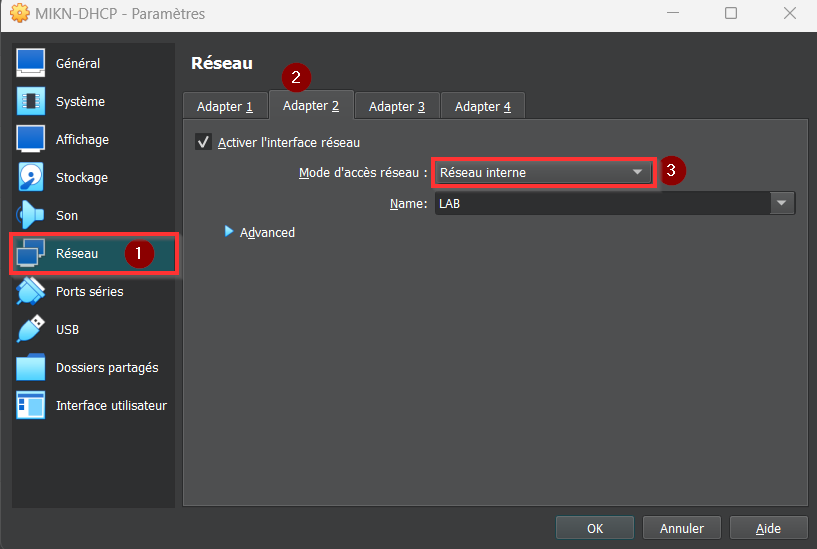This screenshot has width=817, height=549.
Task: Select the Système label in the sidebar
Action: (x=80, y=102)
